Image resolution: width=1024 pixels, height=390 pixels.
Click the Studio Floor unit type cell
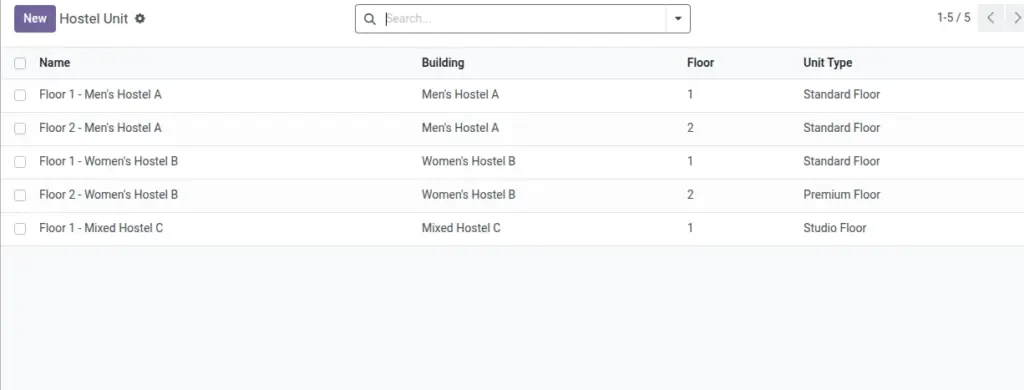point(835,228)
